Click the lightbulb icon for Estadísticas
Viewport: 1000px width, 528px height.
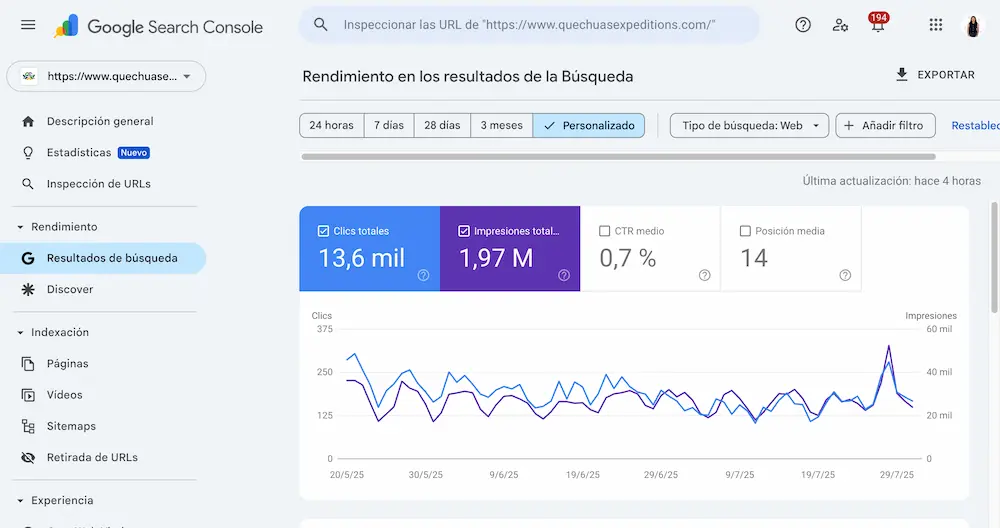coord(28,152)
